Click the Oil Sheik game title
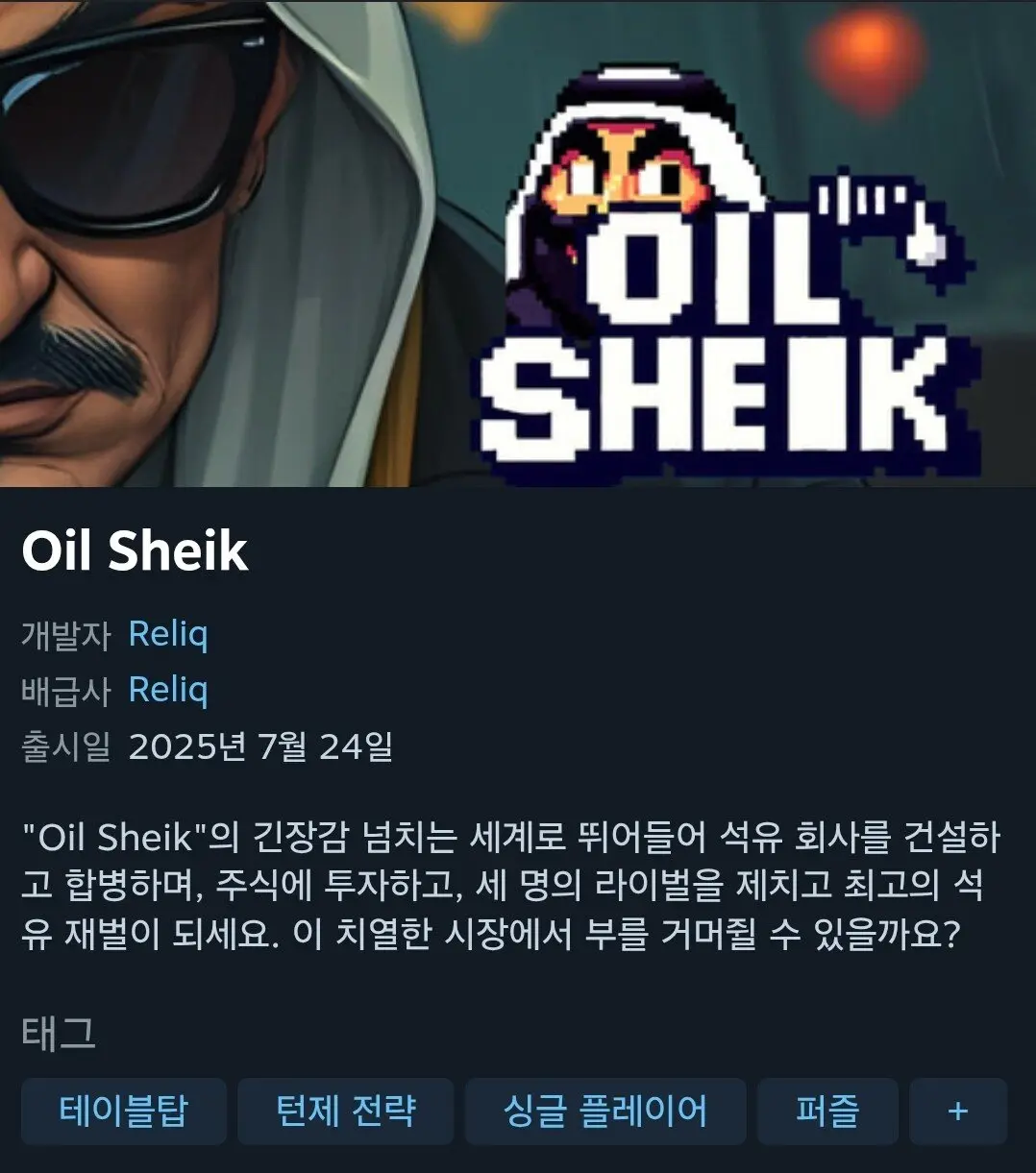The height and width of the screenshot is (1173, 1036). point(135,551)
